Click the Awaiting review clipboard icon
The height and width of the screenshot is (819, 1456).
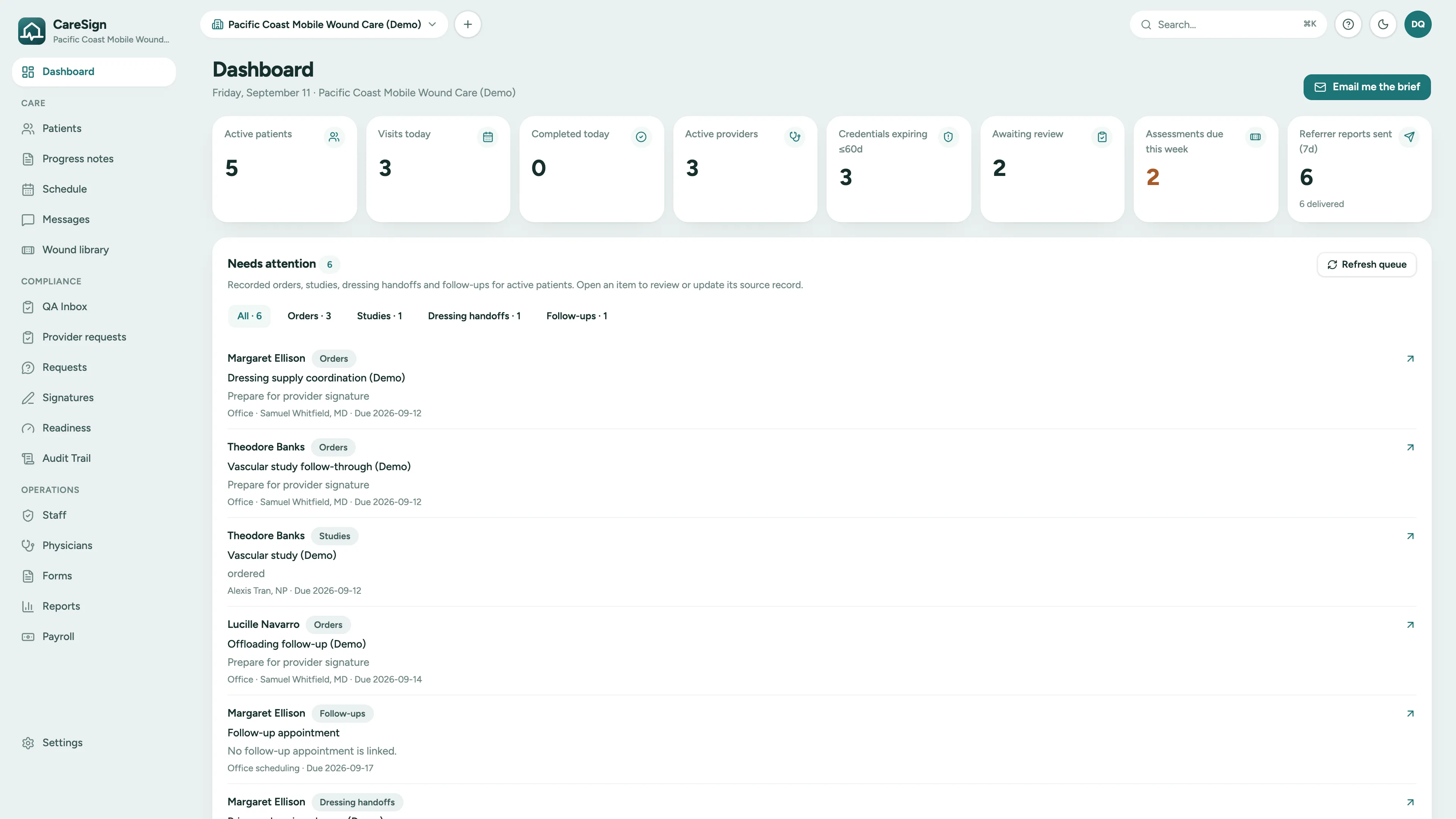point(1102,137)
